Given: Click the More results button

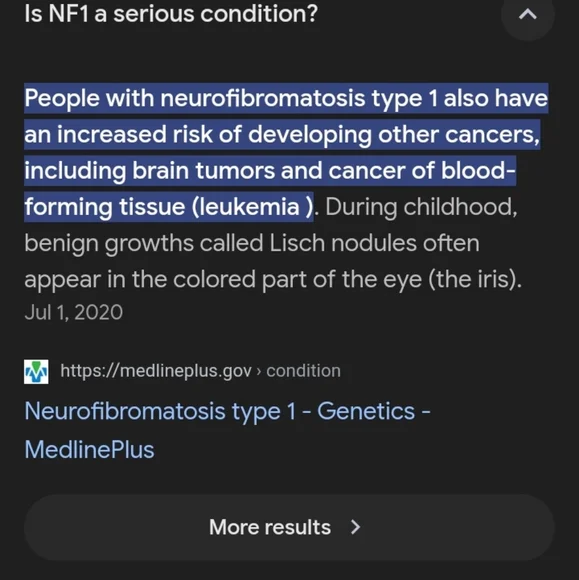Looking at the screenshot, I should pyautogui.click(x=289, y=527).
